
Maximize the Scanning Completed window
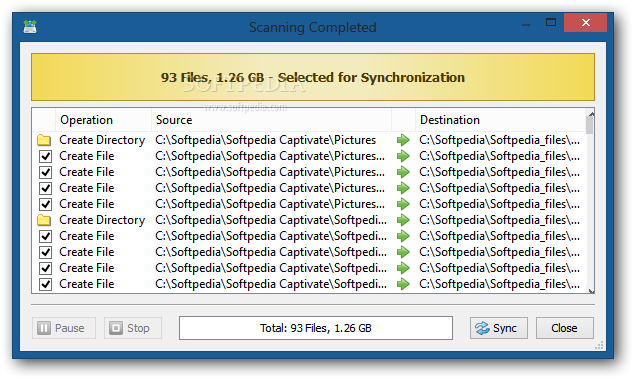pos(551,23)
